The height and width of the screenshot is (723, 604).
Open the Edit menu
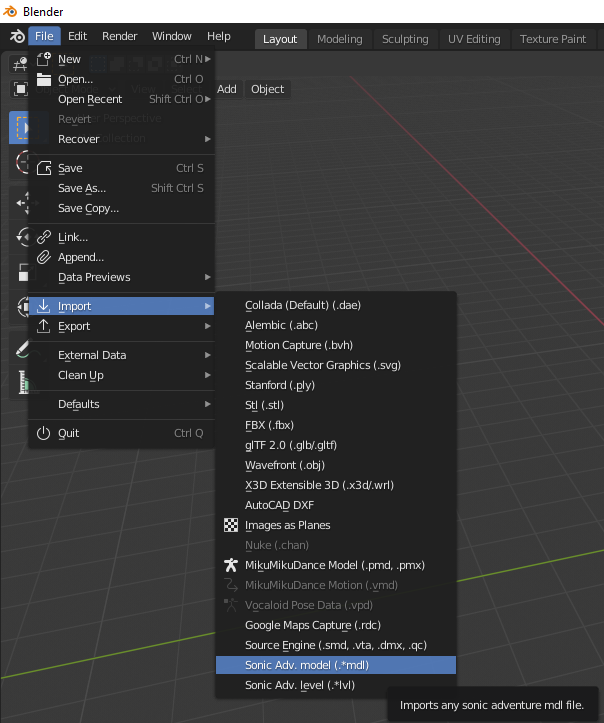[77, 36]
